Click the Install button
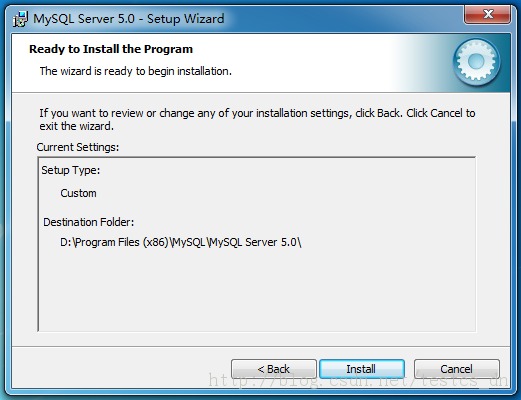The width and height of the screenshot is (521, 400). pos(362,369)
